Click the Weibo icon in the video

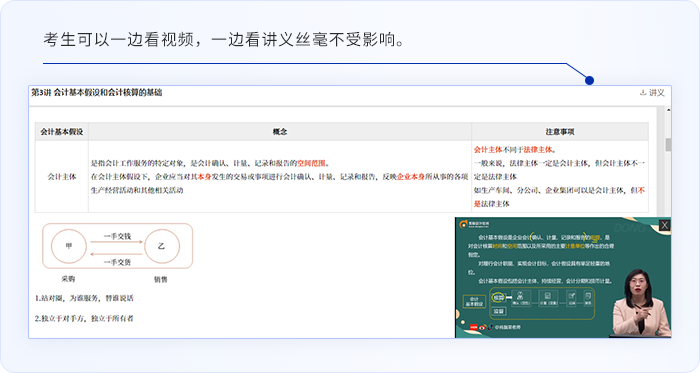tap(482, 327)
